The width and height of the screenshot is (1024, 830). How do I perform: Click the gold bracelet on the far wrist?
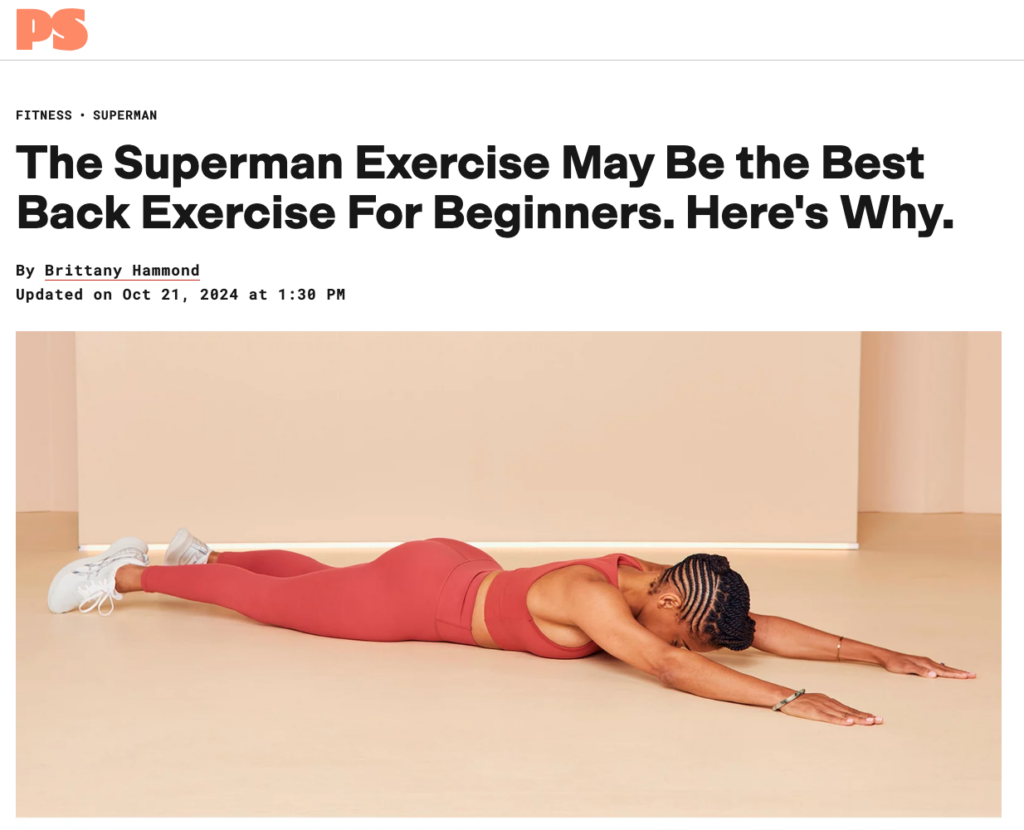(x=840, y=648)
